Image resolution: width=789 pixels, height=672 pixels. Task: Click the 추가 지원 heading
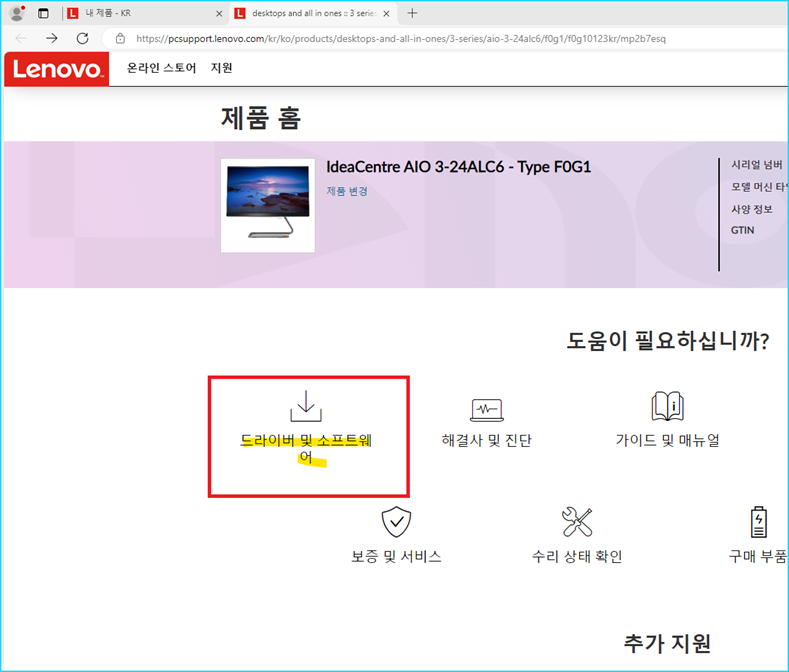(667, 643)
